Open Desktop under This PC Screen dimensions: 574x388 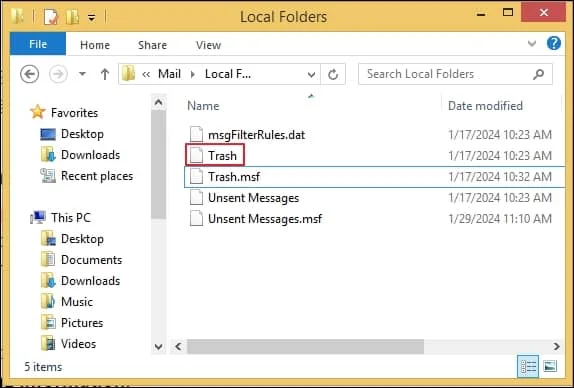click(x=82, y=239)
